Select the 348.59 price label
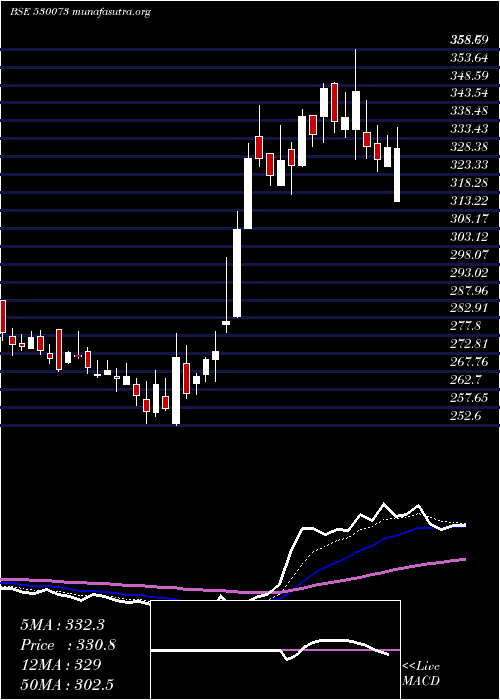This screenshot has height=700, width=500. 468,75
